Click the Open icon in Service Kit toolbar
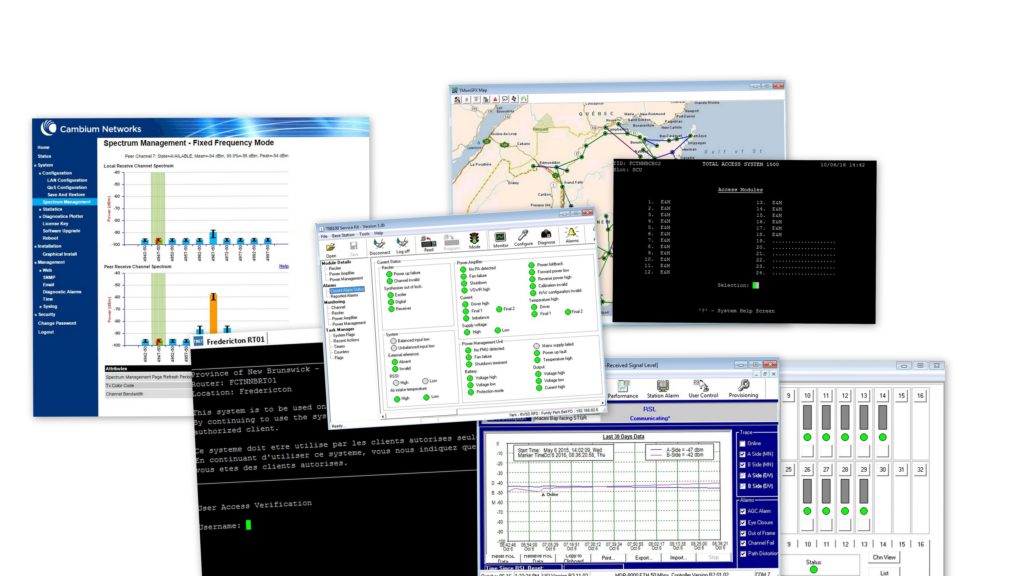This screenshot has width=1024, height=576. click(331, 248)
